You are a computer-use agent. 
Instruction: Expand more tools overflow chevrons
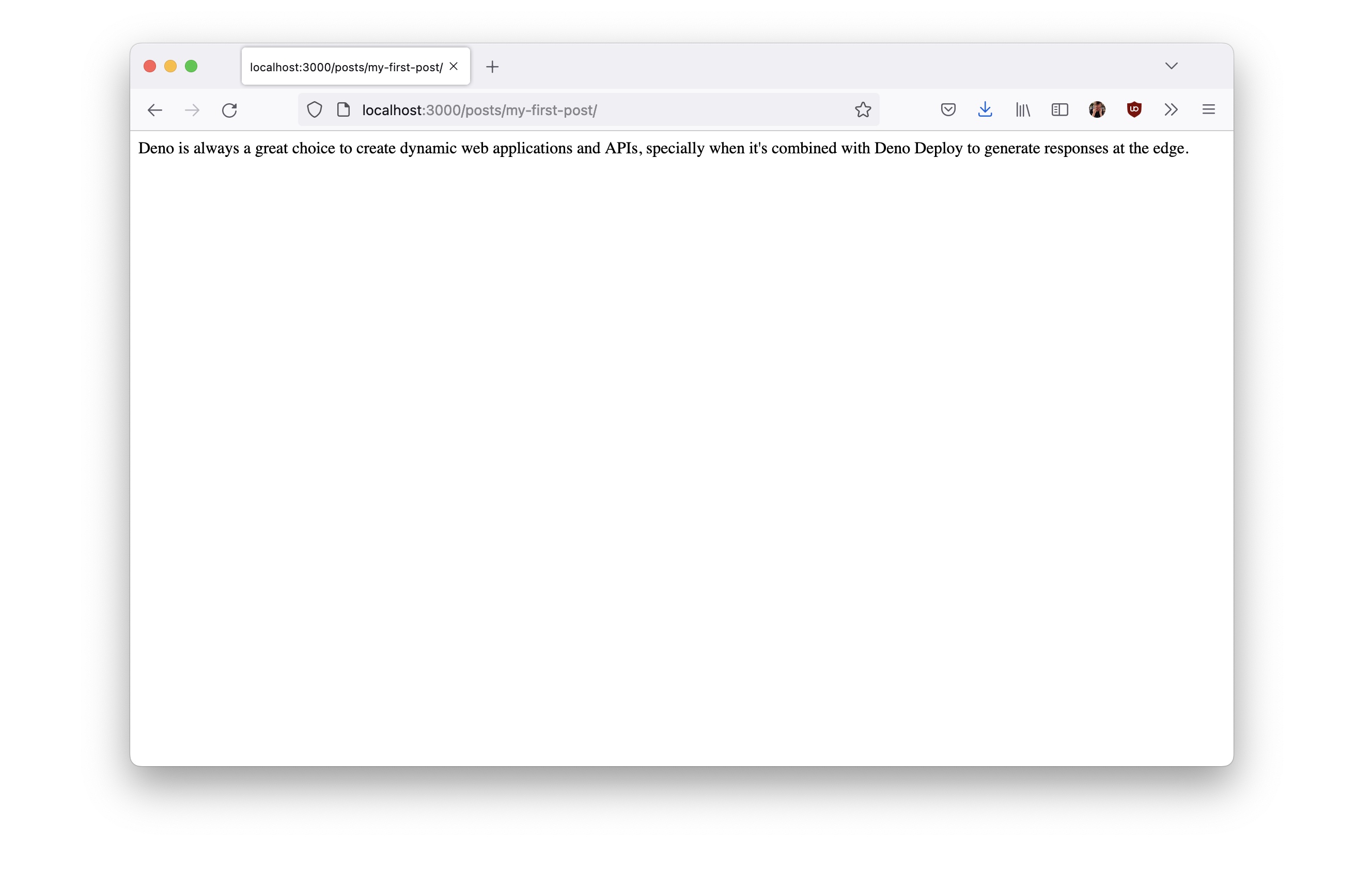coord(1171,109)
